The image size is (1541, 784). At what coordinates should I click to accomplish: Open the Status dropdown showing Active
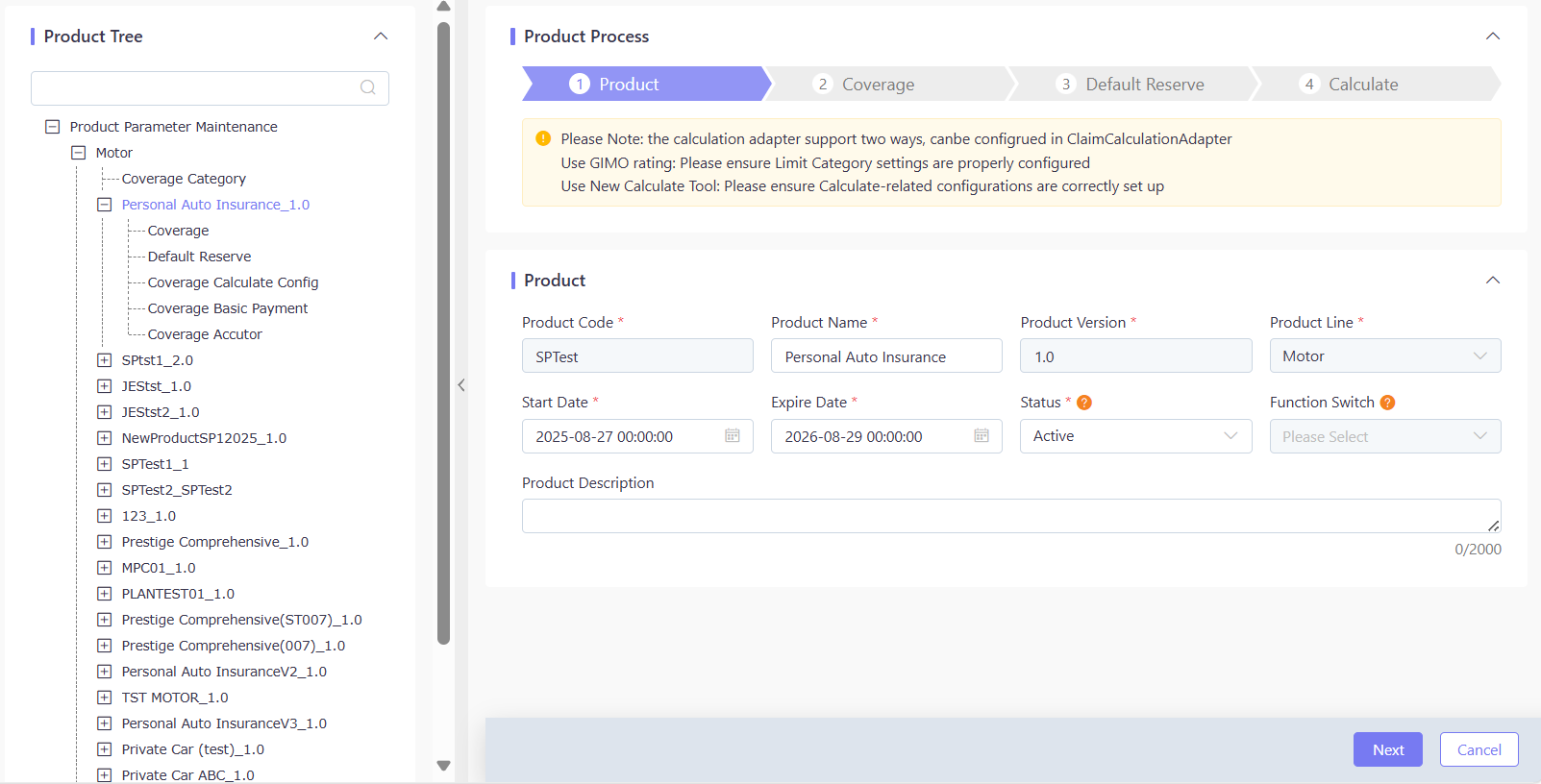click(1136, 436)
